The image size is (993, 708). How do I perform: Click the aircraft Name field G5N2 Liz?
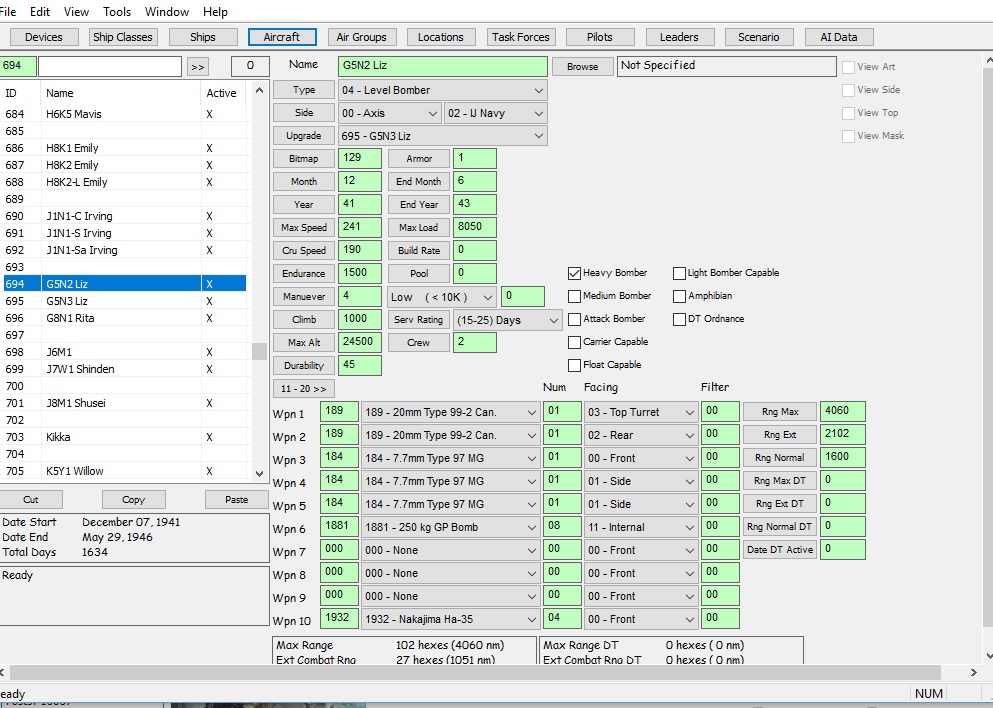point(443,66)
